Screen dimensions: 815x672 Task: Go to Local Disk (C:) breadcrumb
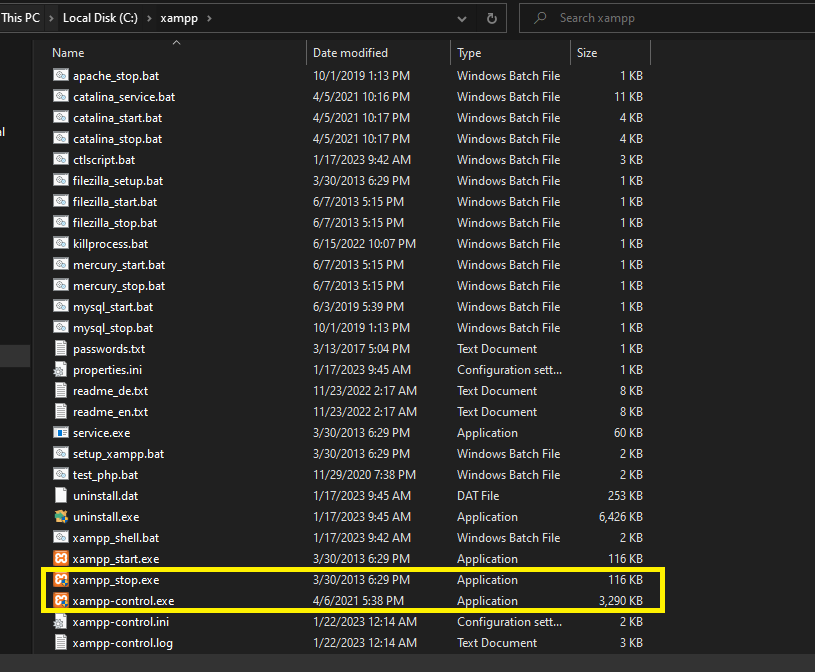point(100,18)
